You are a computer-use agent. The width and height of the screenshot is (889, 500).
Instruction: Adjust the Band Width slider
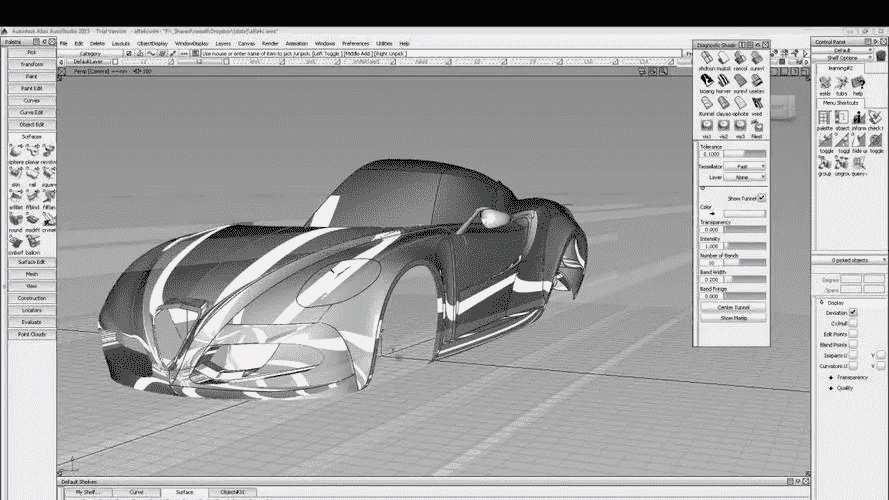point(745,279)
